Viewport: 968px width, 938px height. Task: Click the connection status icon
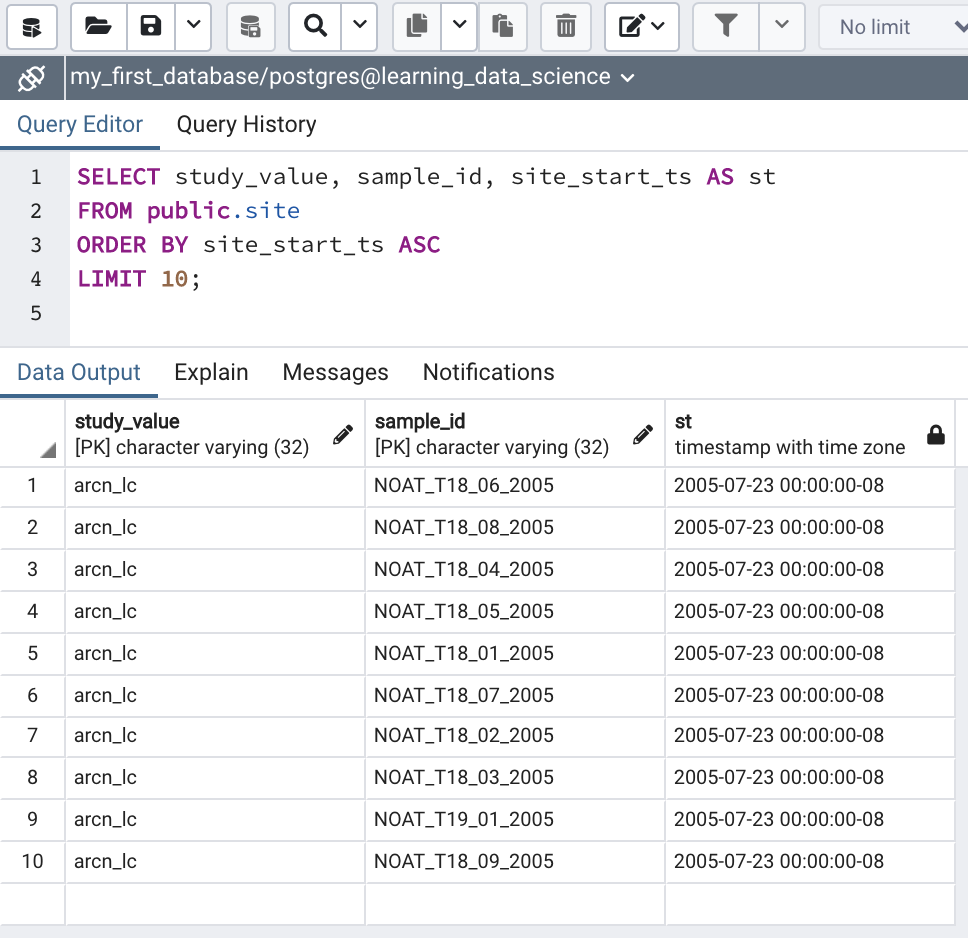(32, 78)
